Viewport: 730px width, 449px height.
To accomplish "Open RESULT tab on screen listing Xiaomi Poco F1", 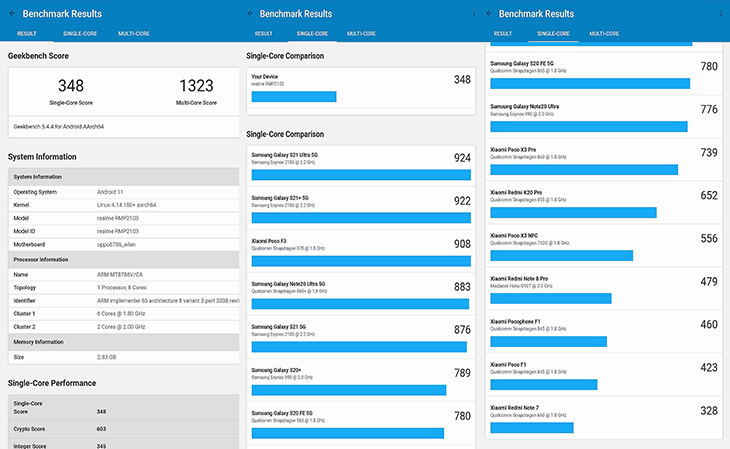I will click(503, 34).
